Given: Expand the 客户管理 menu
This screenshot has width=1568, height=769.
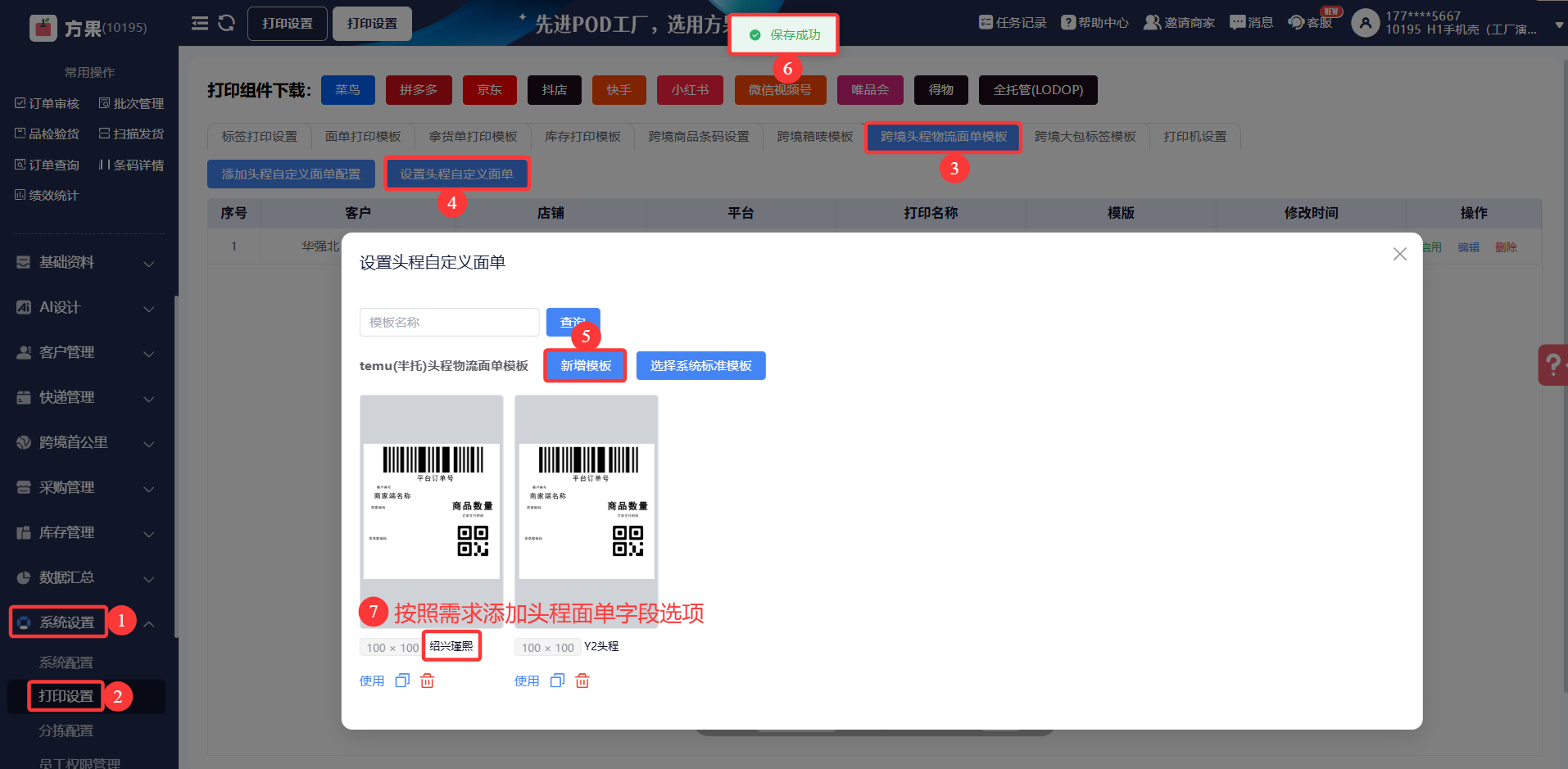Looking at the screenshot, I should (86, 353).
